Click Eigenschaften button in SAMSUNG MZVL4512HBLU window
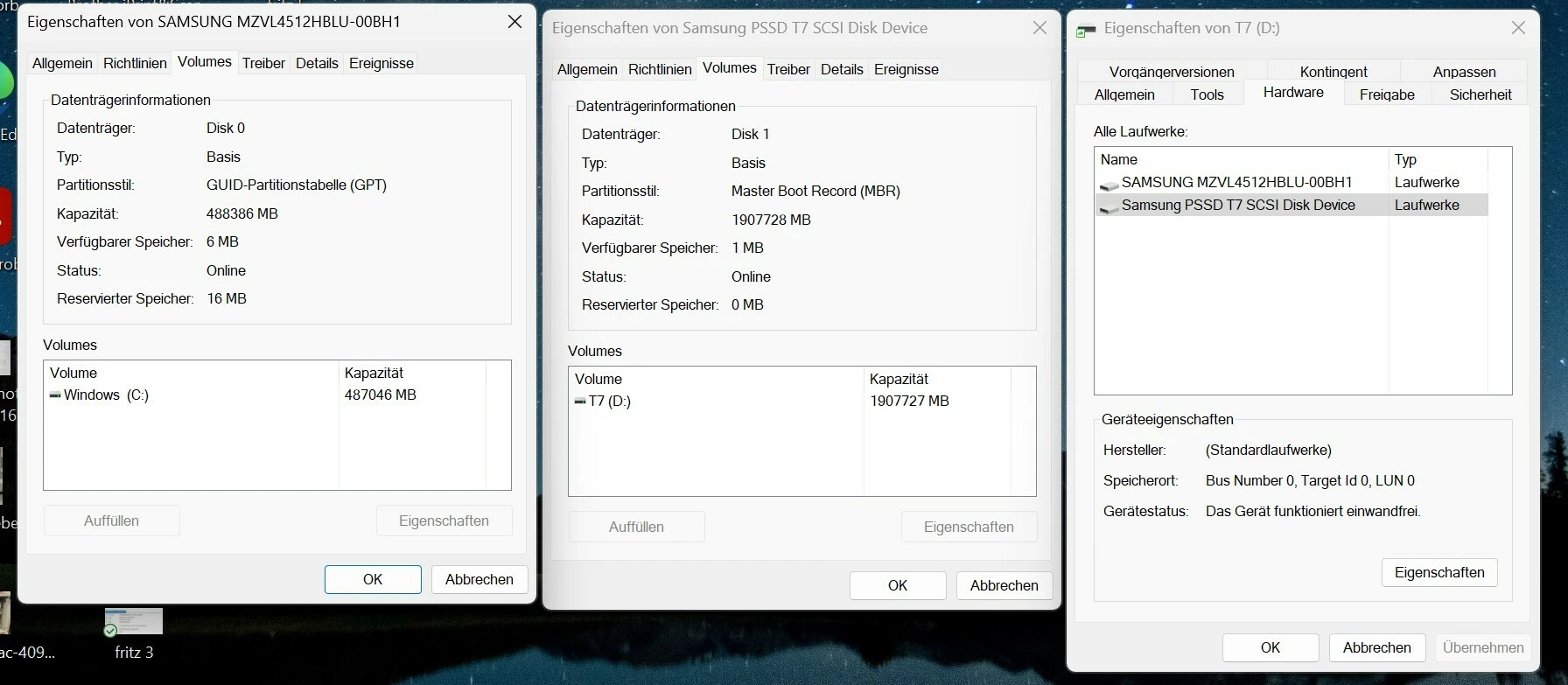1568x685 pixels. point(444,521)
